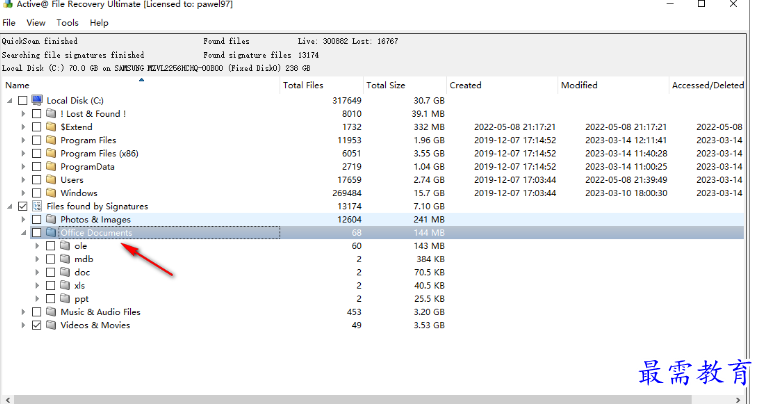Sort by the Modified column header

point(613,85)
